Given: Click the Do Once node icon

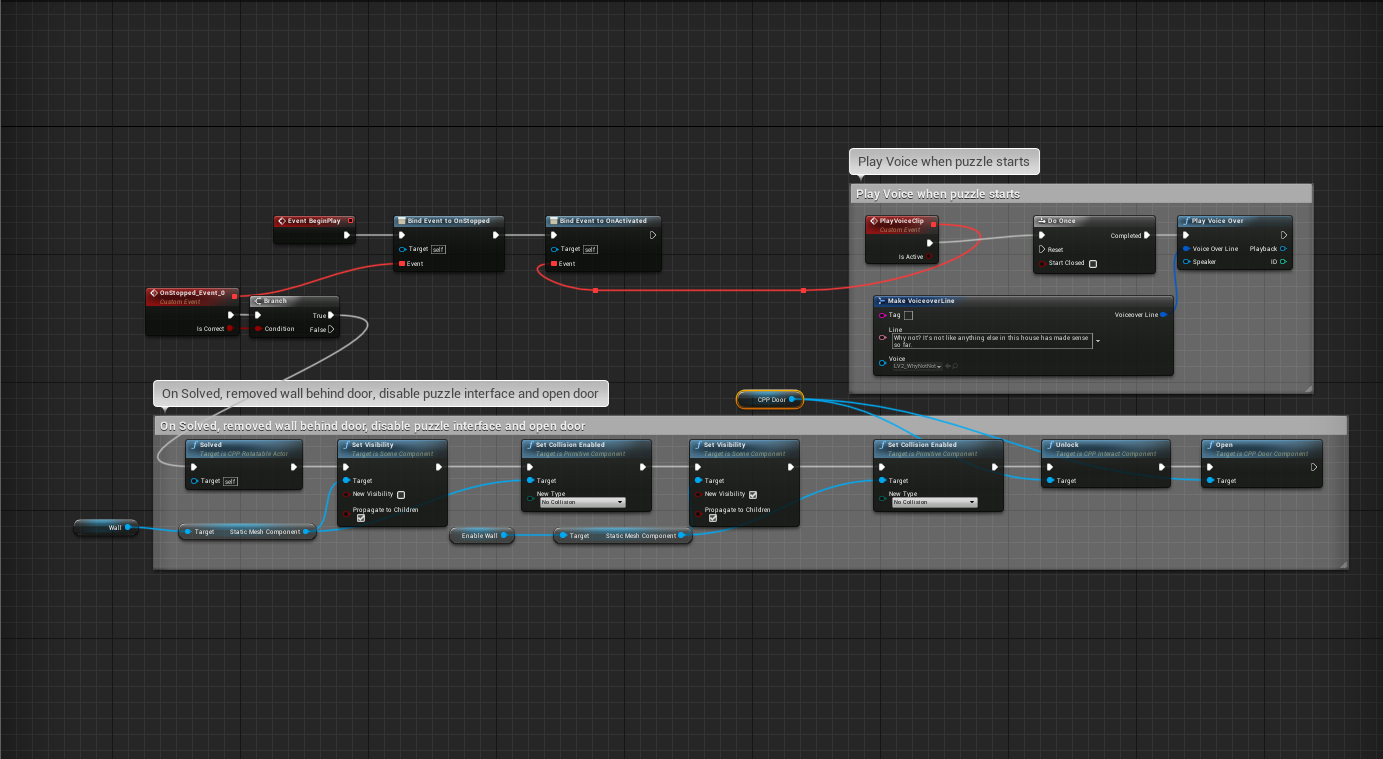Looking at the screenshot, I should coord(1041,221).
